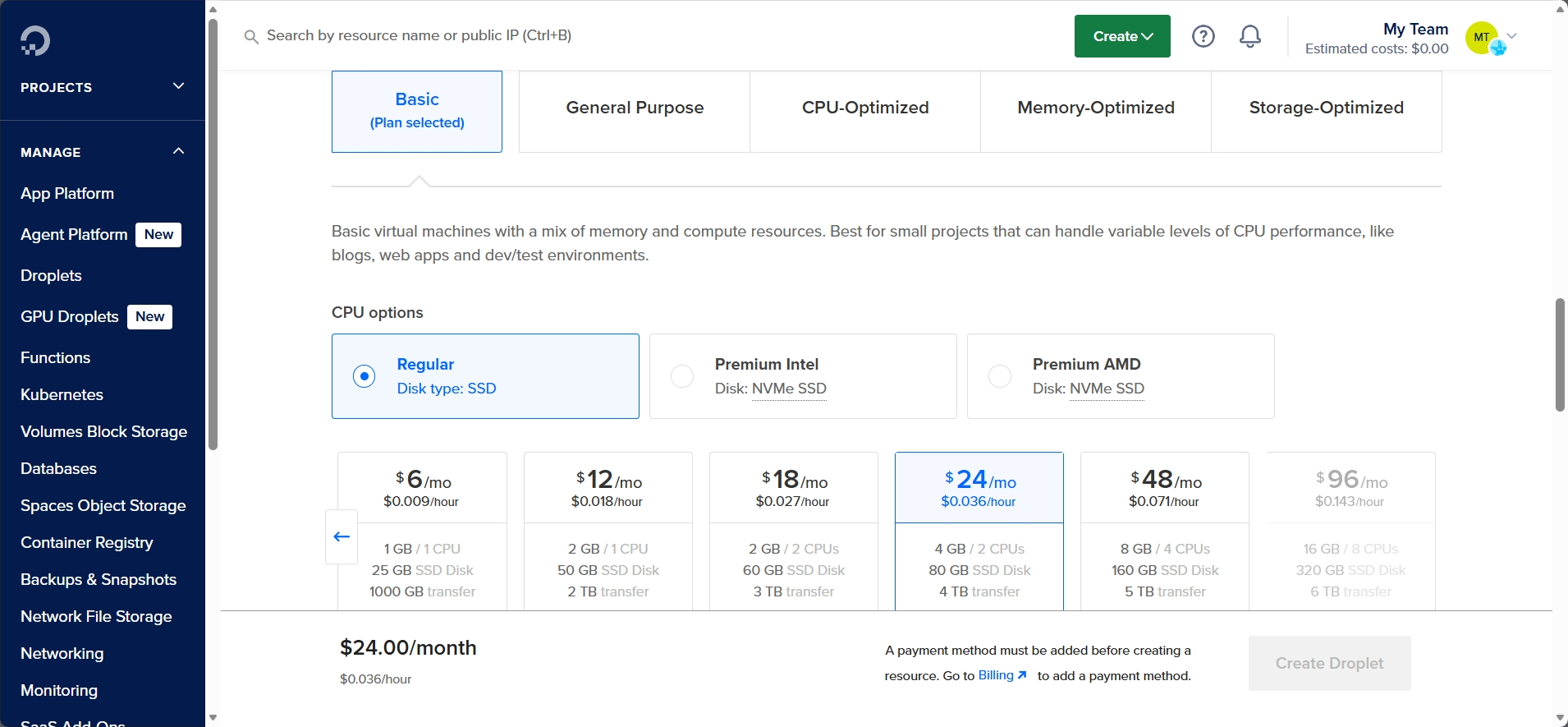Select the Basic plan tab
Image resolution: width=1568 pixels, height=727 pixels.
[x=417, y=111]
